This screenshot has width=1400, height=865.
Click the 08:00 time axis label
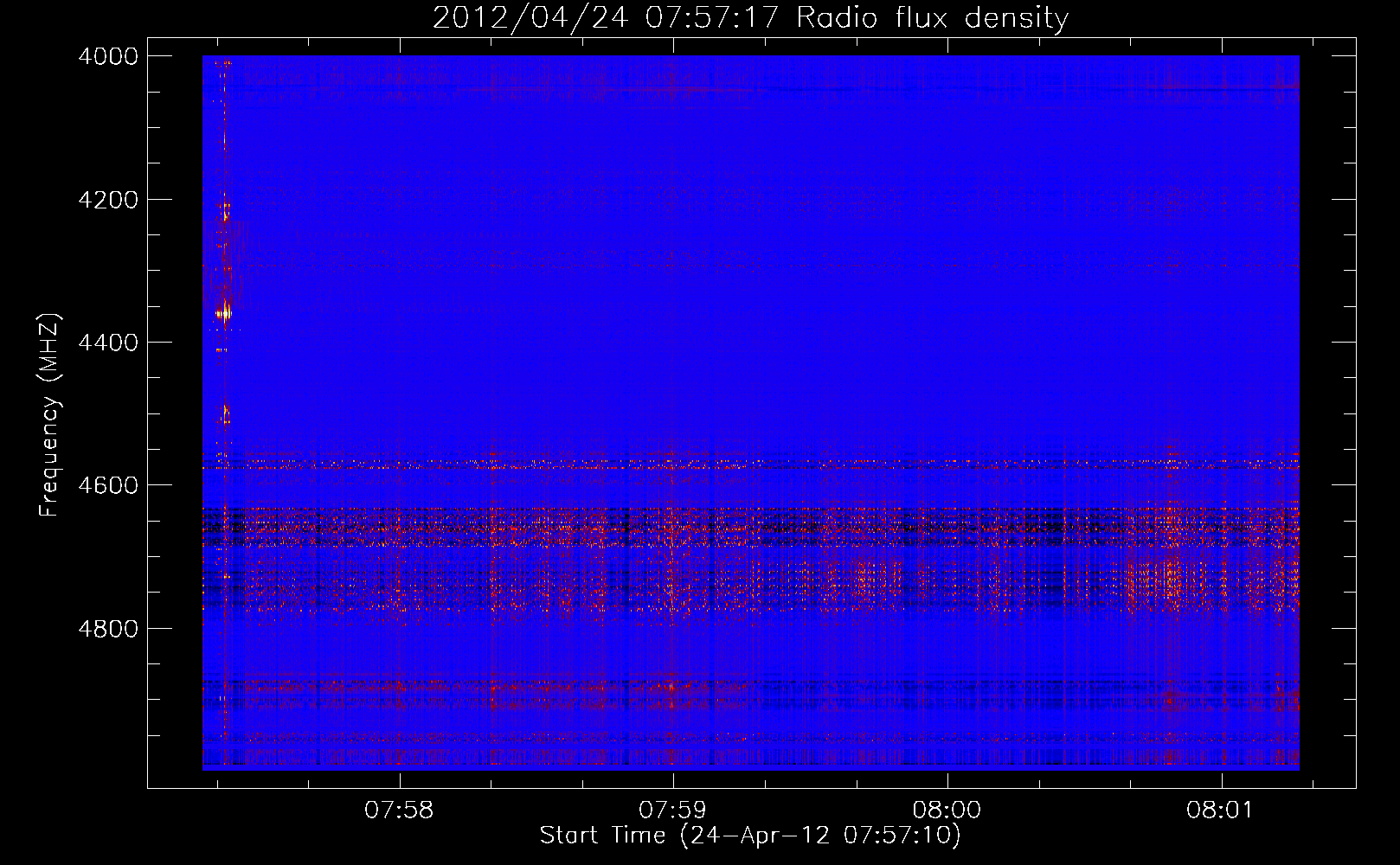pos(947,811)
